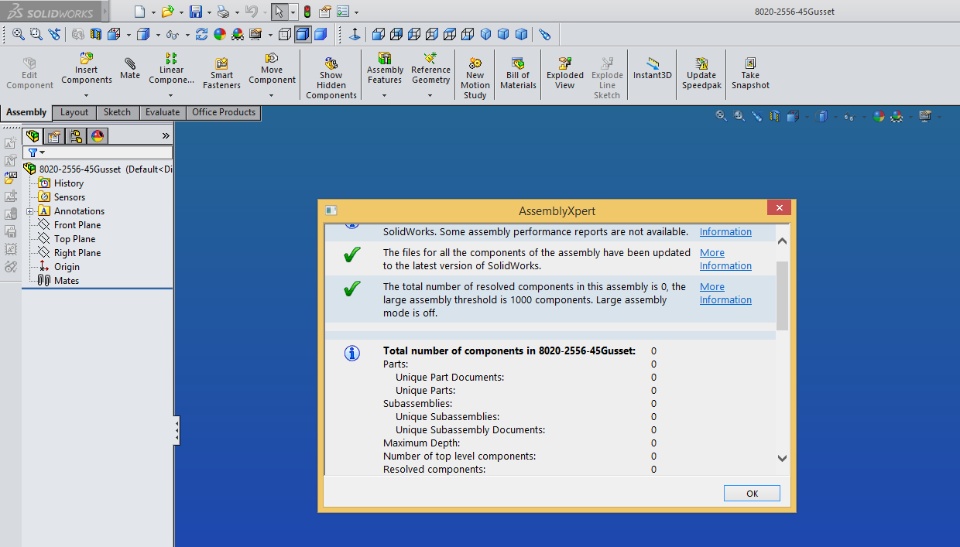This screenshot has width=960, height=547.
Task: Open the ConfigurationManager tab in left panel
Action: click(76, 136)
